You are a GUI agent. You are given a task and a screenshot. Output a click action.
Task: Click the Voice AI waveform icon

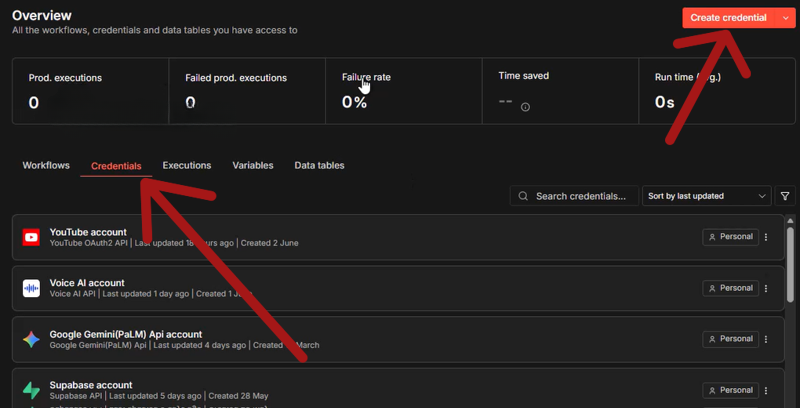(x=31, y=288)
